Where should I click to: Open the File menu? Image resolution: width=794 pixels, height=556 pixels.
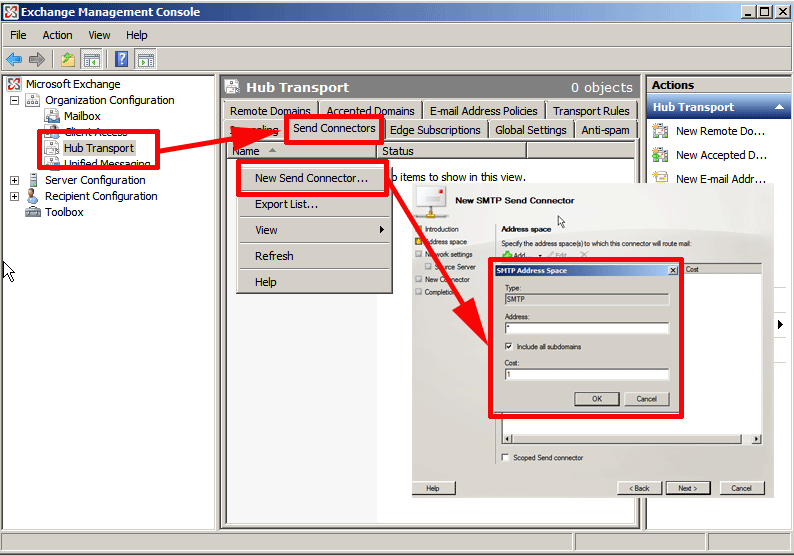[x=18, y=35]
